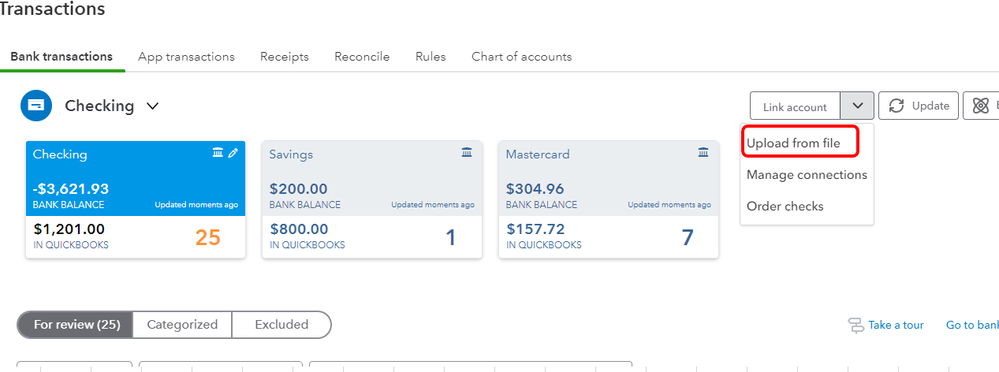Click the $200.00 Savings bank balance
Image resolution: width=999 pixels, height=372 pixels.
298,189
